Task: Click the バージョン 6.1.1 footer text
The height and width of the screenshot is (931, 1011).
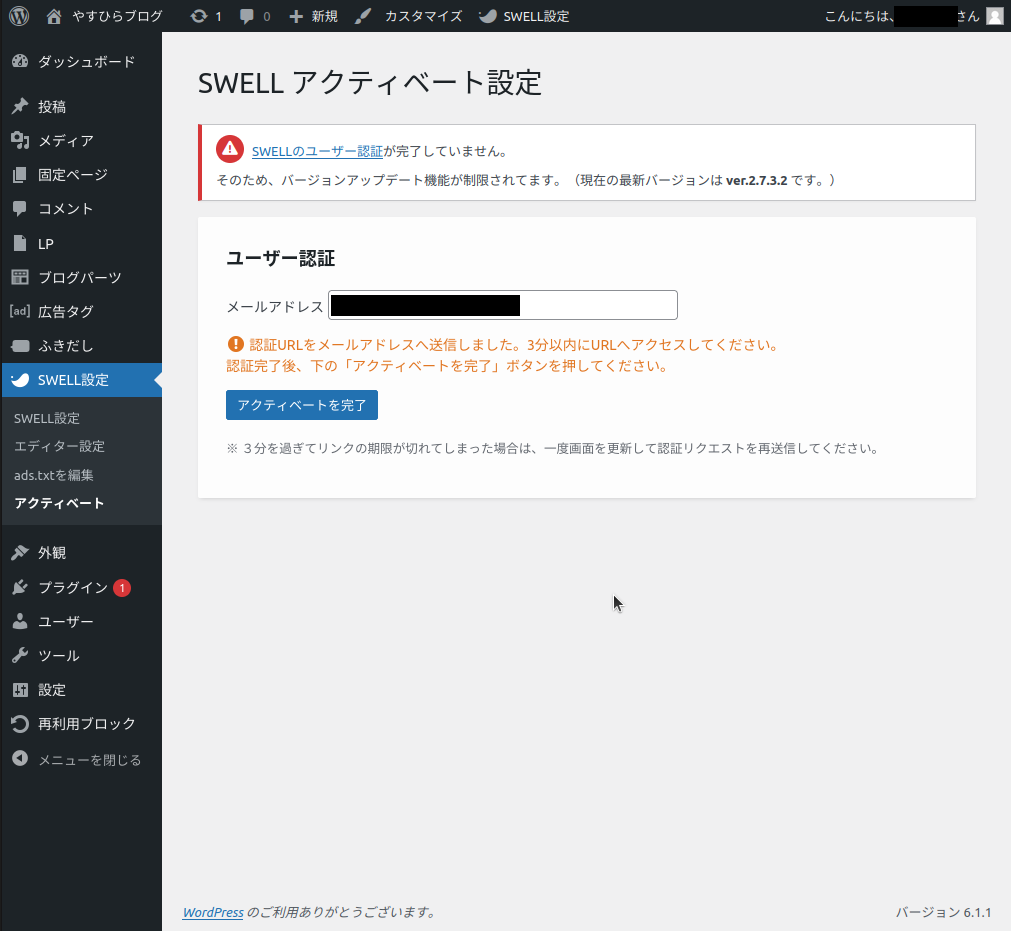Action: [943, 912]
